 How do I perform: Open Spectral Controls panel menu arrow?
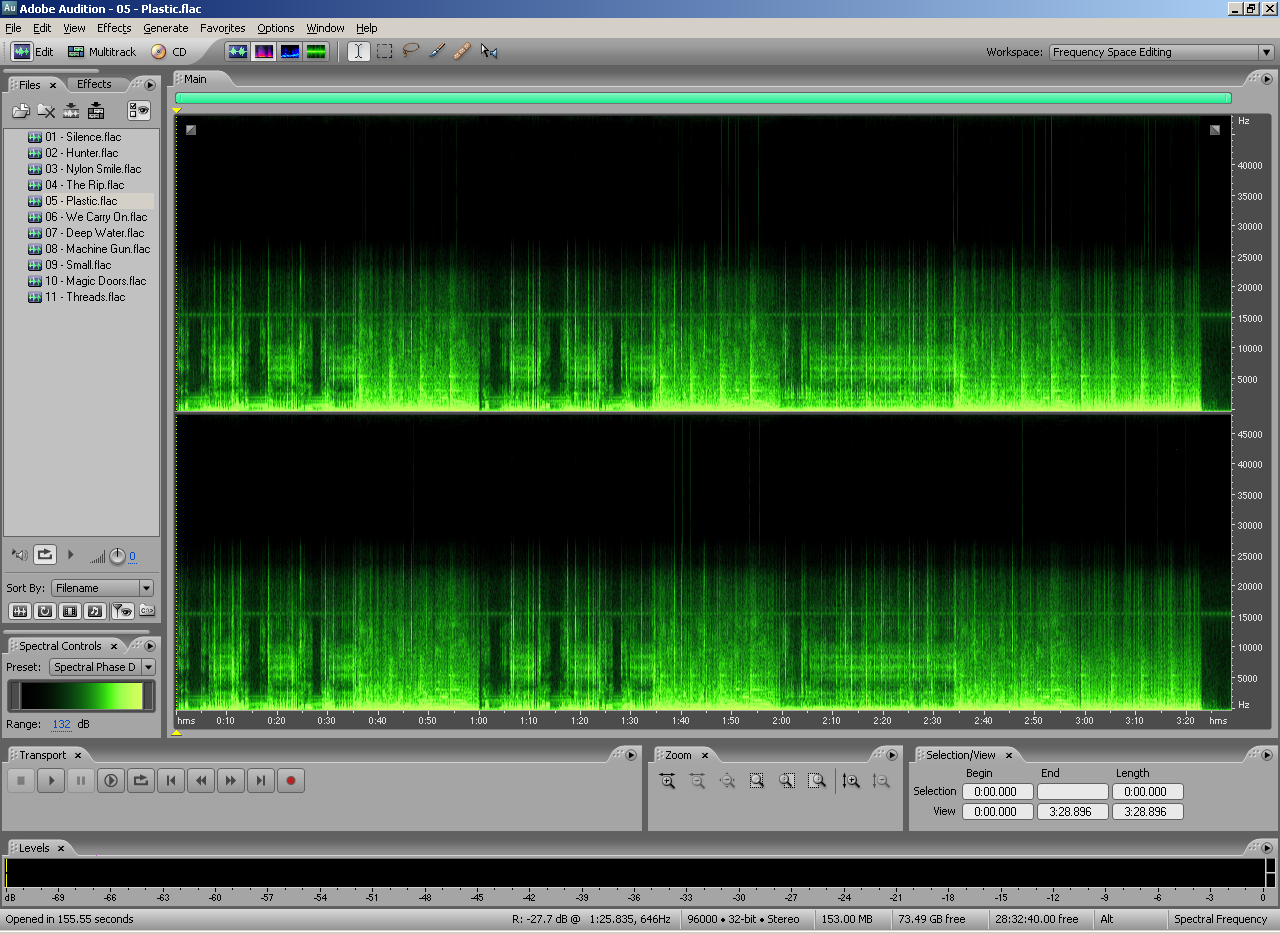150,646
